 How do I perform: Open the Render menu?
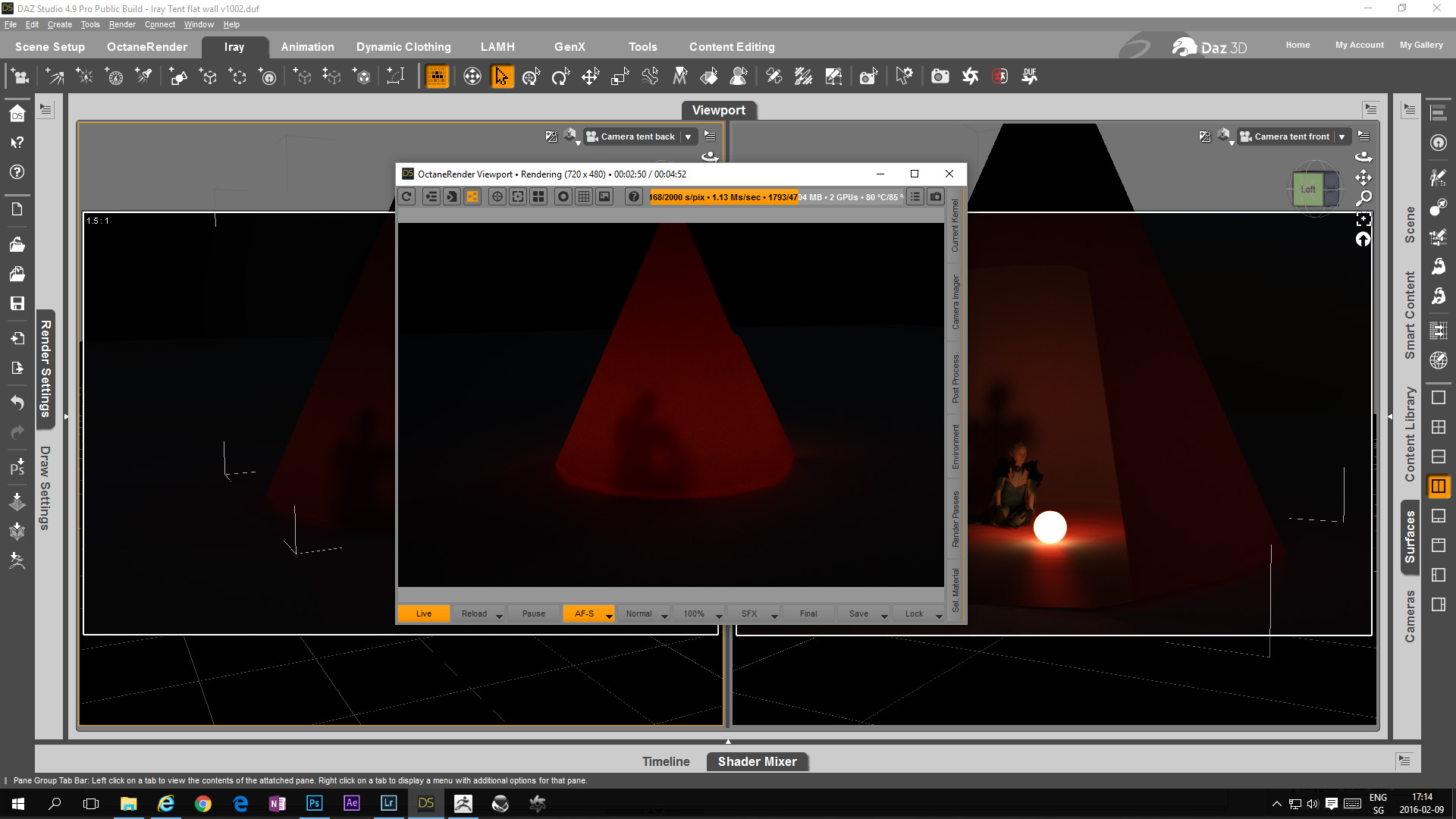tap(121, 24)
